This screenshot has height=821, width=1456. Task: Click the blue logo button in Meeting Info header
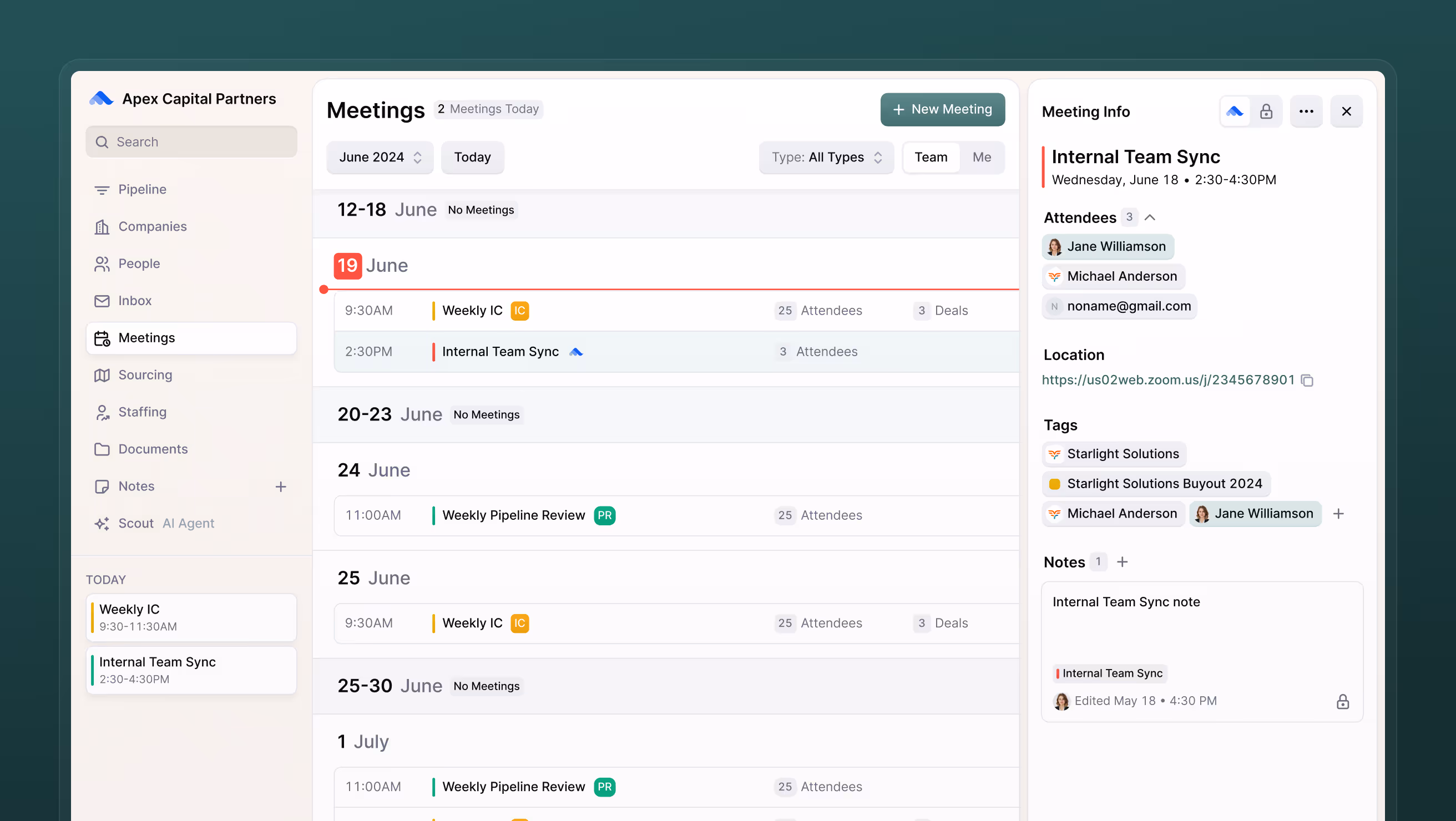point(1235,112)
